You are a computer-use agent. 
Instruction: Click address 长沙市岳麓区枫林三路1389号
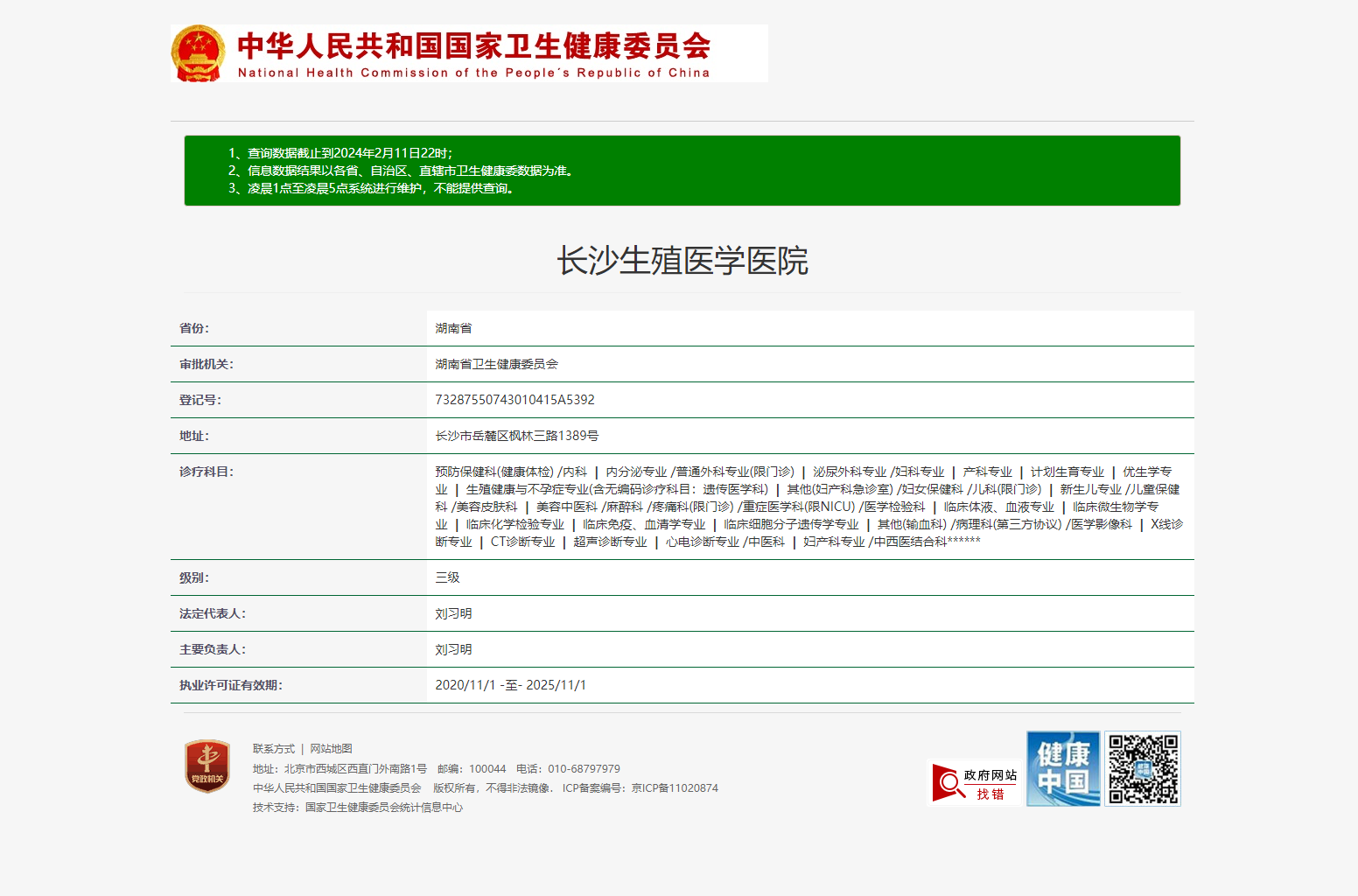click(x=517, y=436)
